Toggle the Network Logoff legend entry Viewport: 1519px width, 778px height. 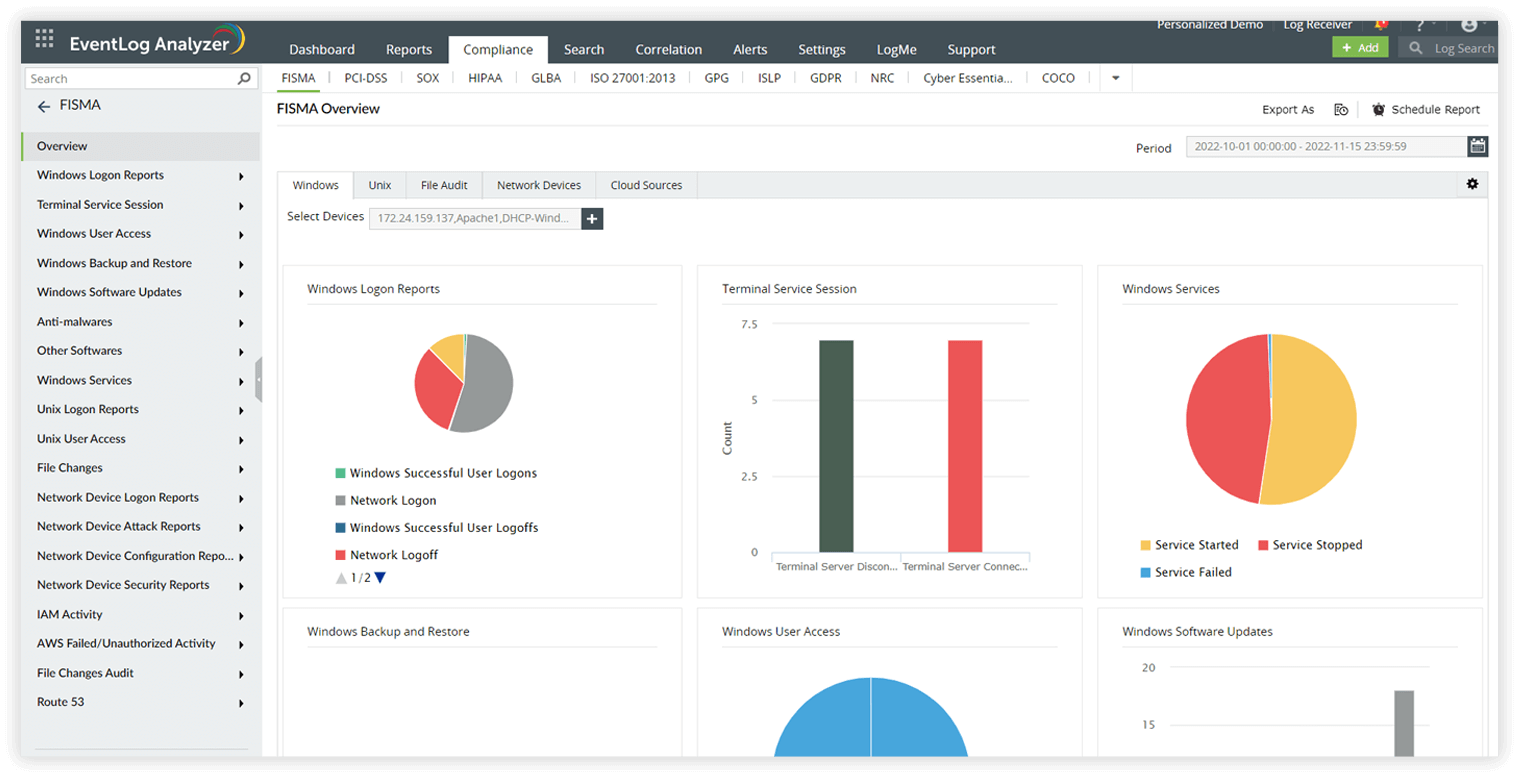point(387,555)
